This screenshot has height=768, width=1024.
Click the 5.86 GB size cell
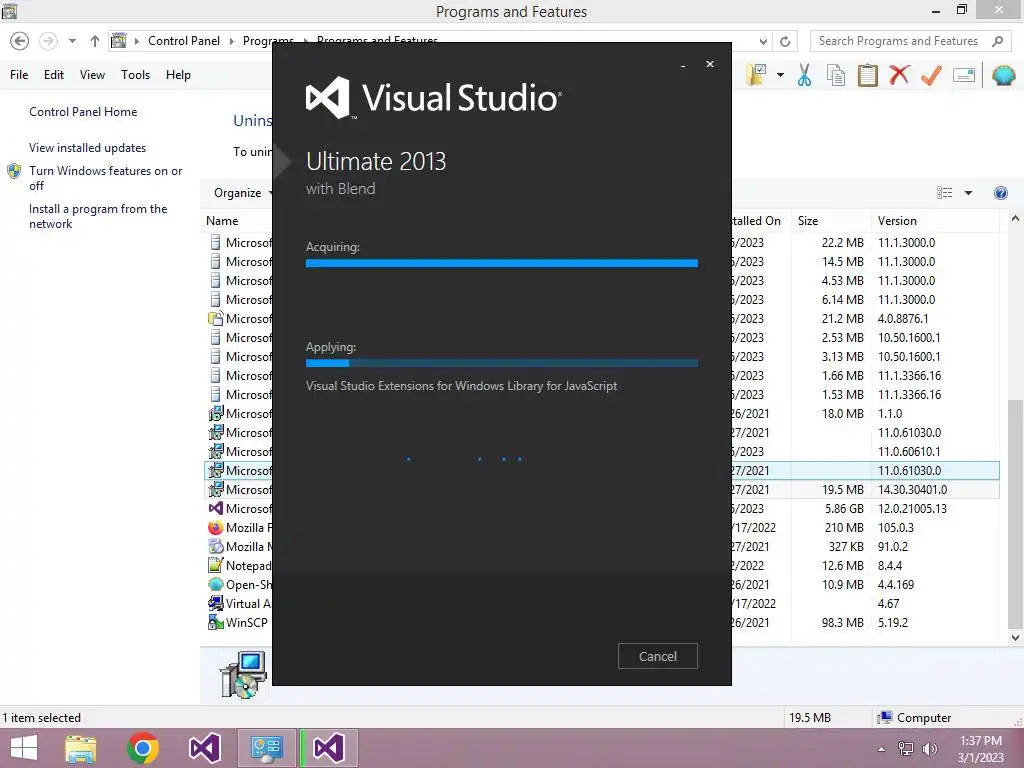pos(844,509)
